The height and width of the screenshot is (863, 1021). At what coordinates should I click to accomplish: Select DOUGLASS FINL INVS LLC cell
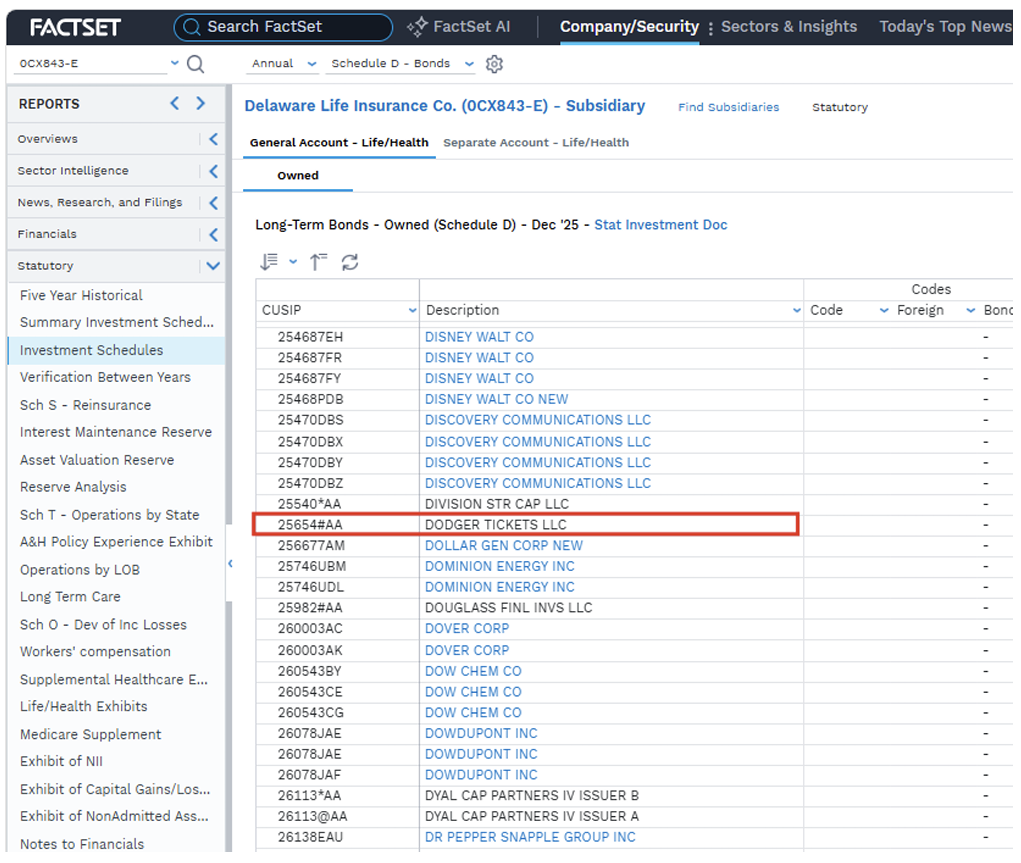click(x=610, y=608)
